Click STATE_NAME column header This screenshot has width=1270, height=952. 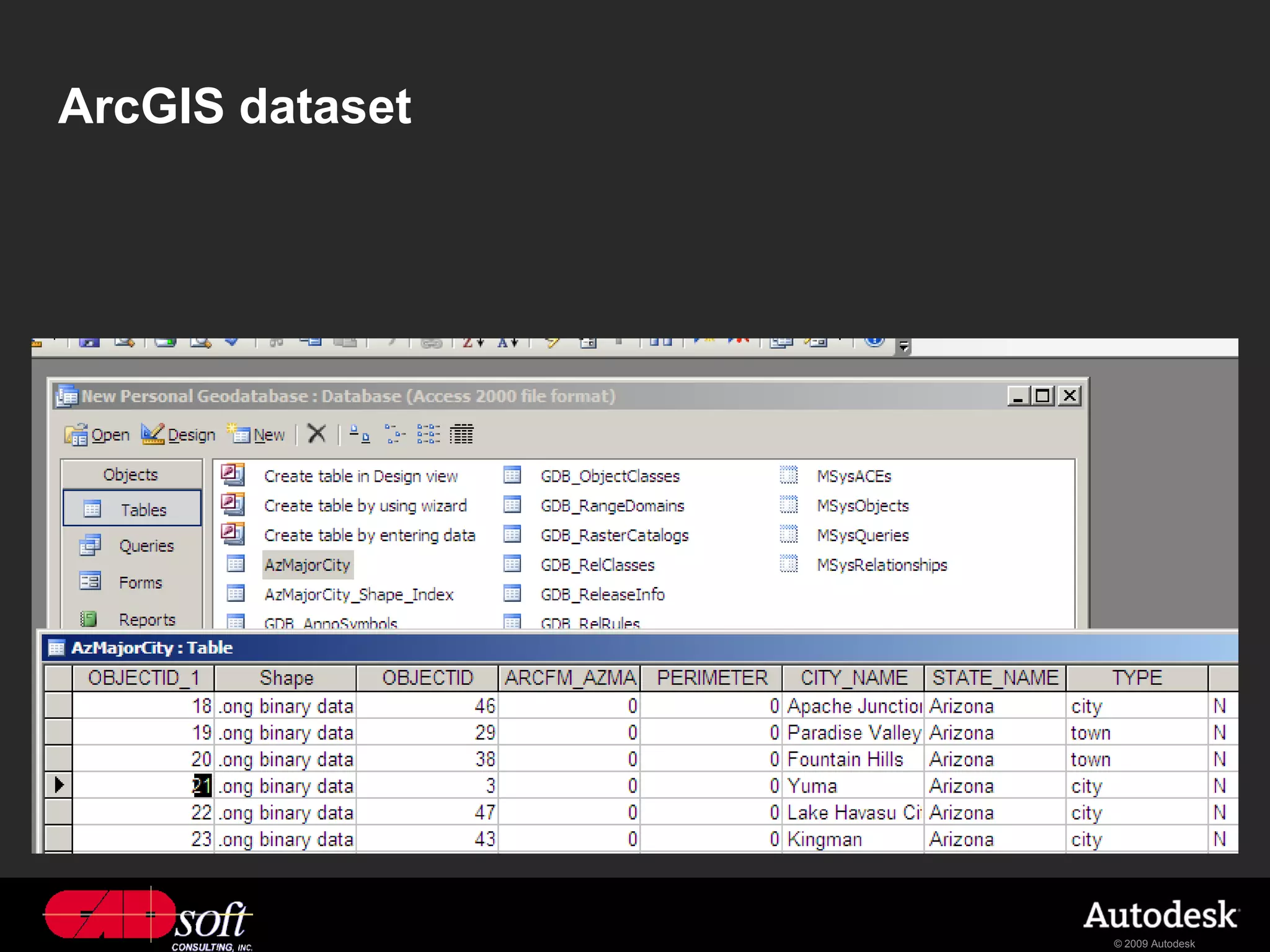click(x=996, y=678)
